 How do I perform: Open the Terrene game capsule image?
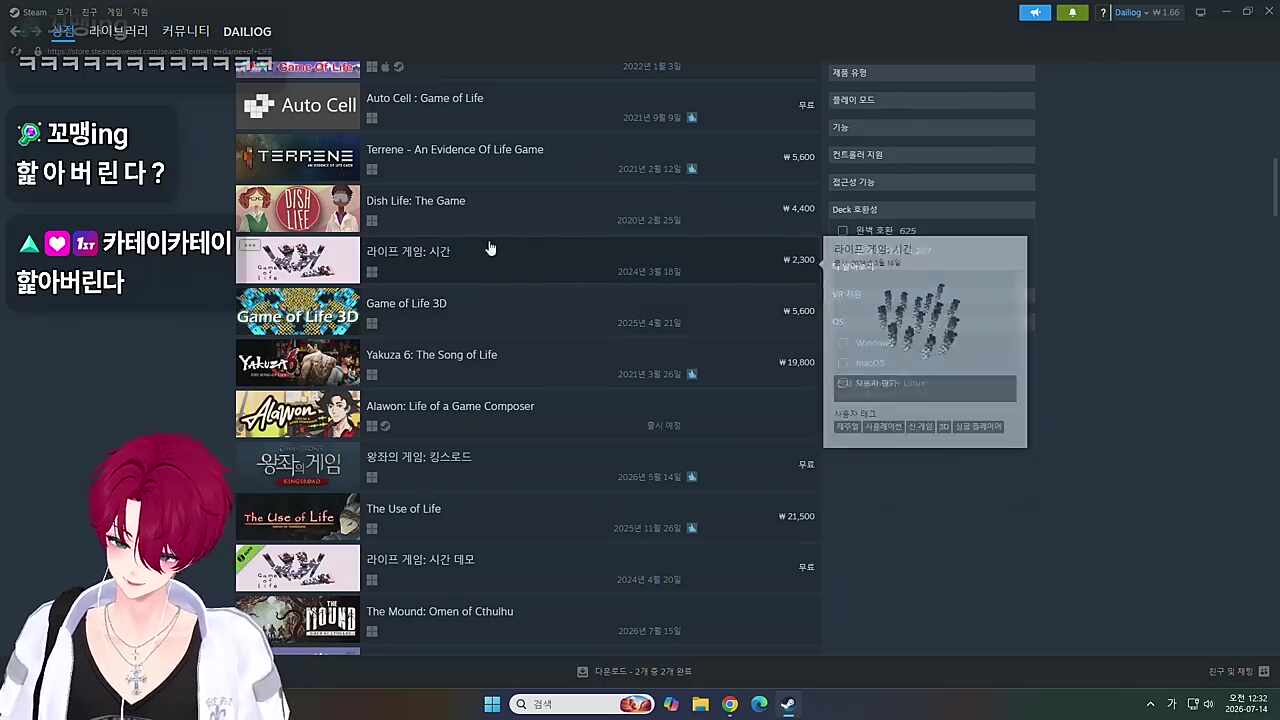coord(298,157)
